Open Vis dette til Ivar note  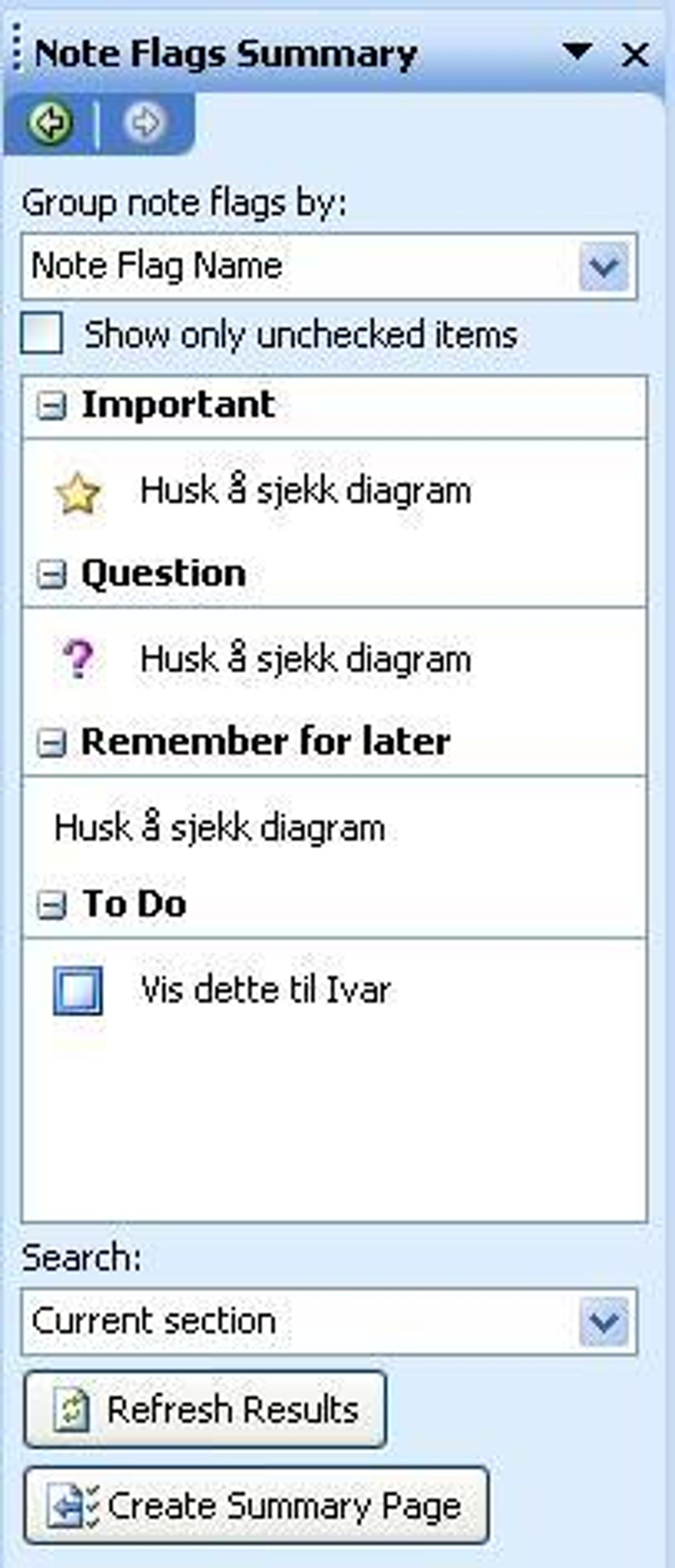pos(265,990)
